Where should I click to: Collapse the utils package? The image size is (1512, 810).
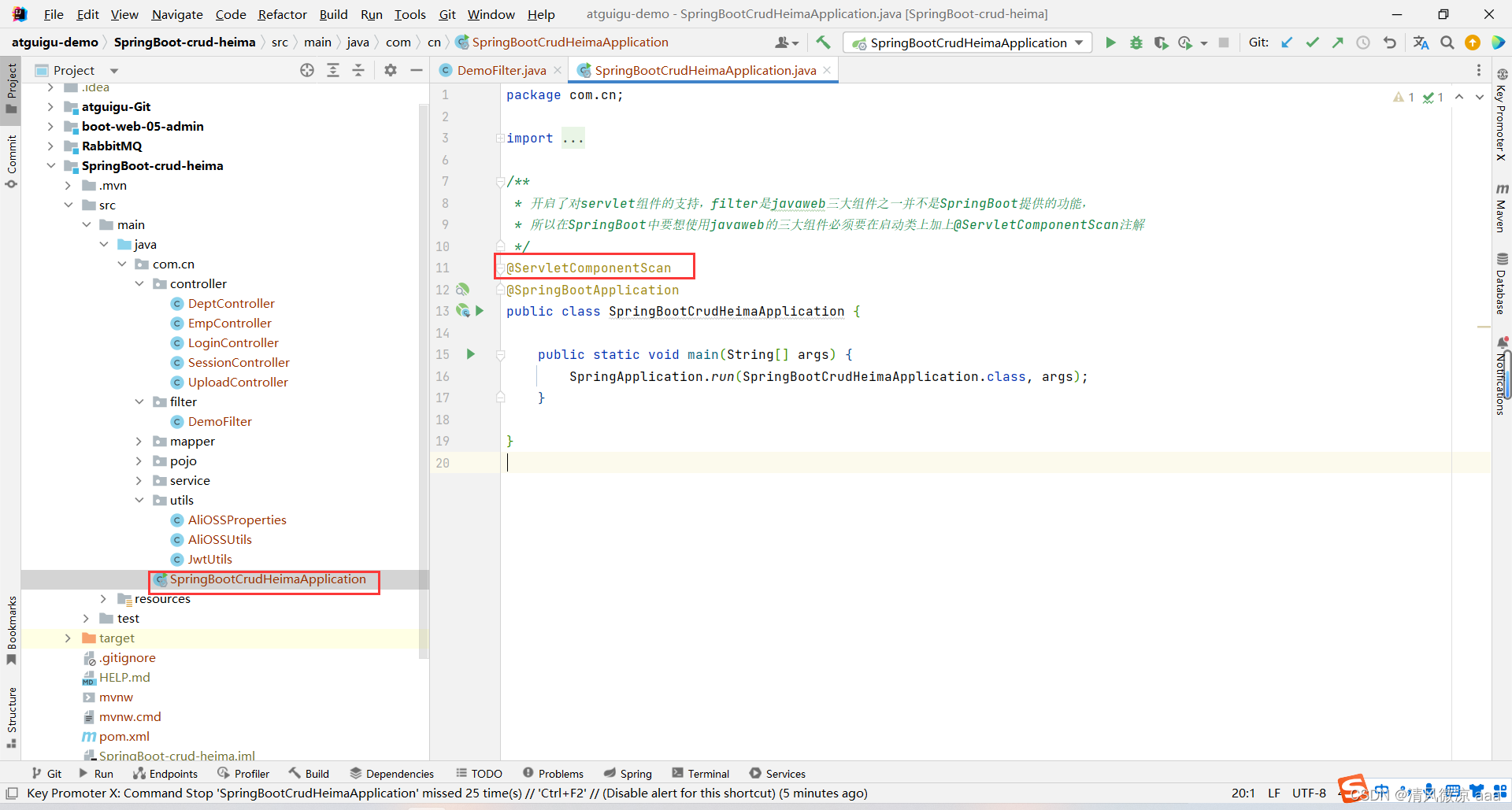point(139,500)
